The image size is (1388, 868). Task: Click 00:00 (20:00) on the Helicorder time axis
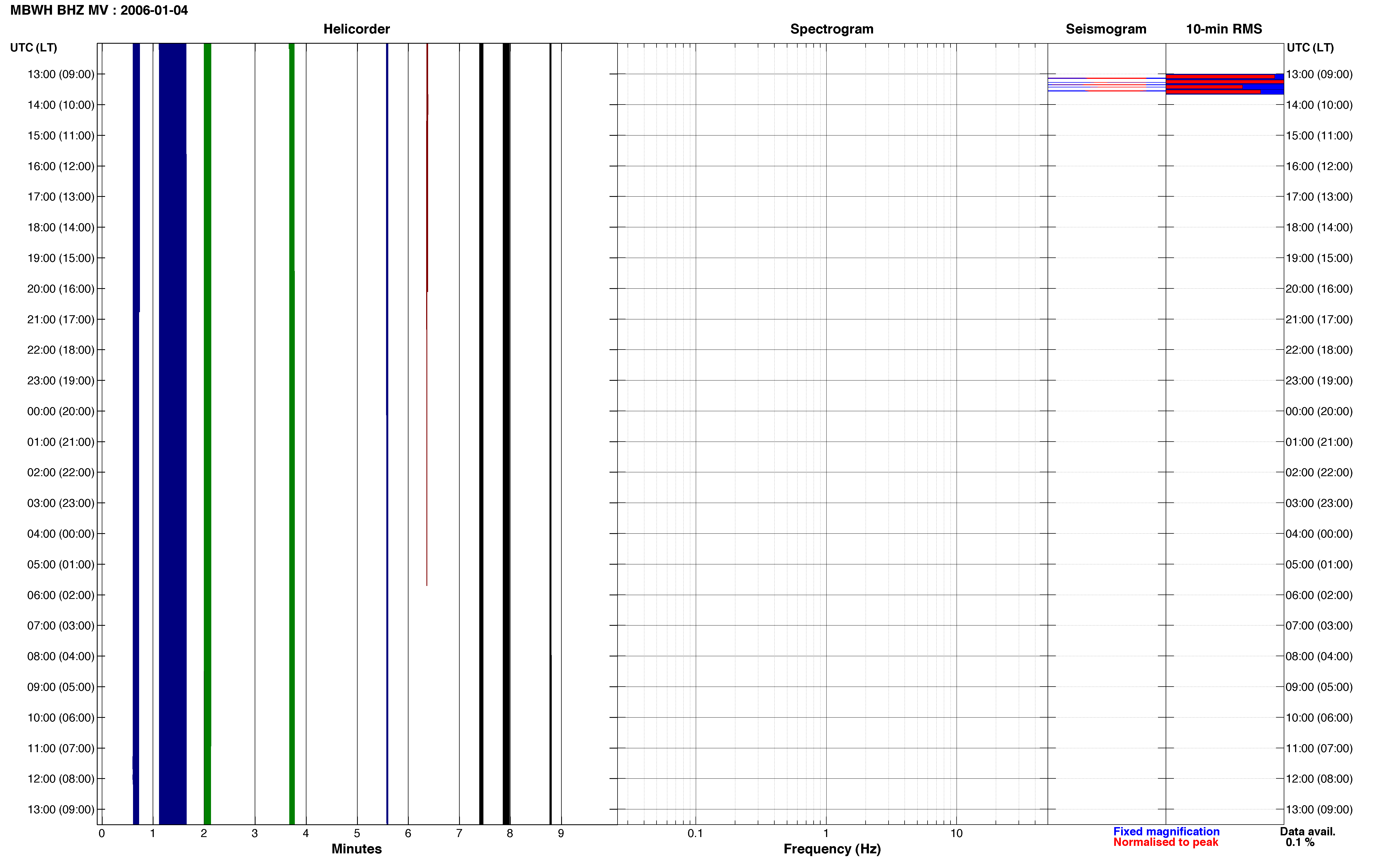pos(61,412)
